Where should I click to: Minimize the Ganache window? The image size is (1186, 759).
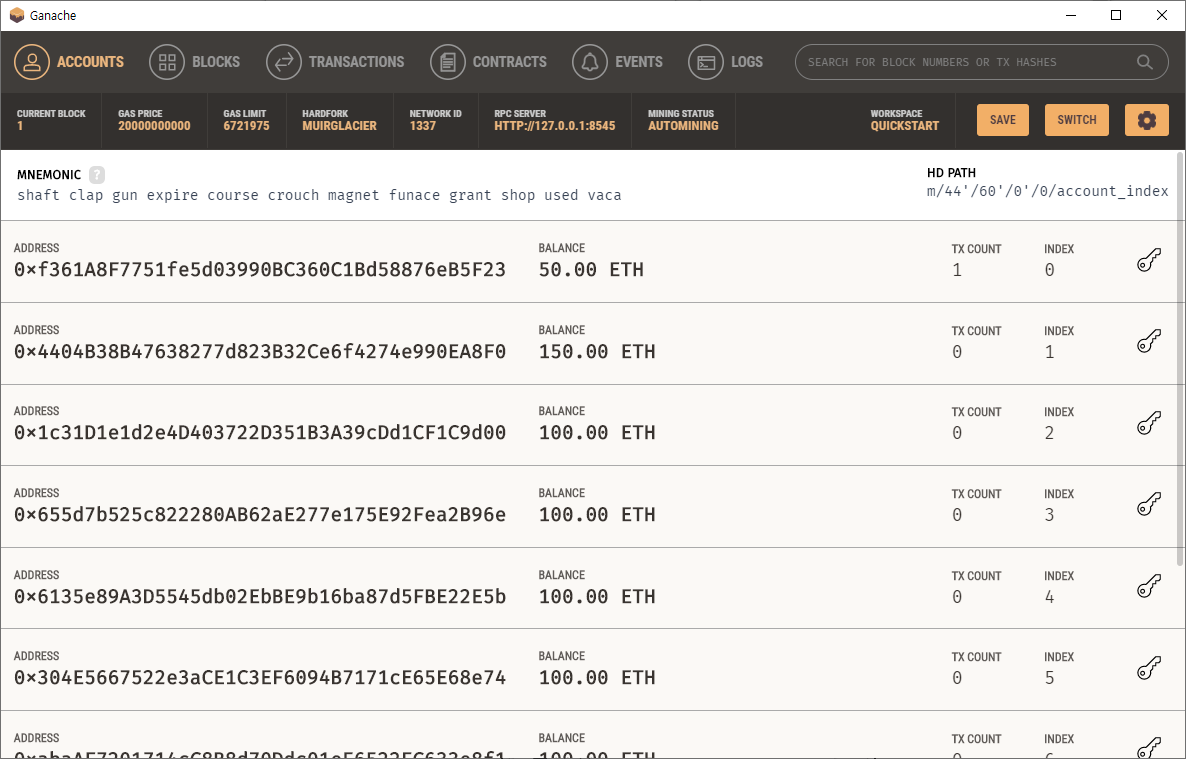click(1071, 15)
